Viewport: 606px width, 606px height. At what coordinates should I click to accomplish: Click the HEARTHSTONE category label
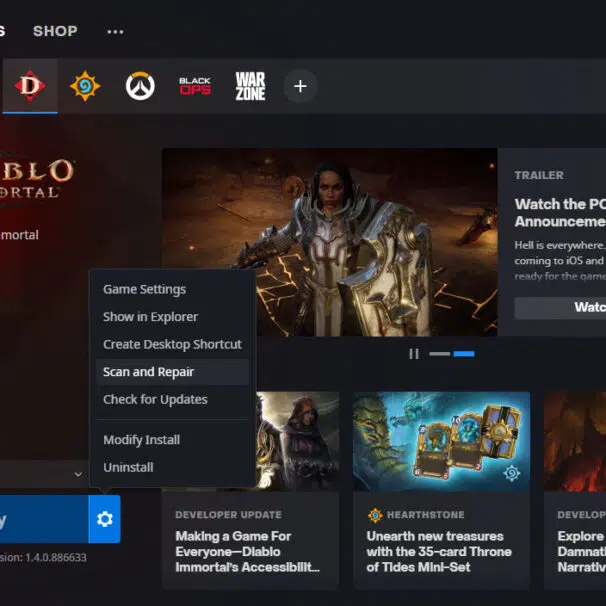point(426,515)
